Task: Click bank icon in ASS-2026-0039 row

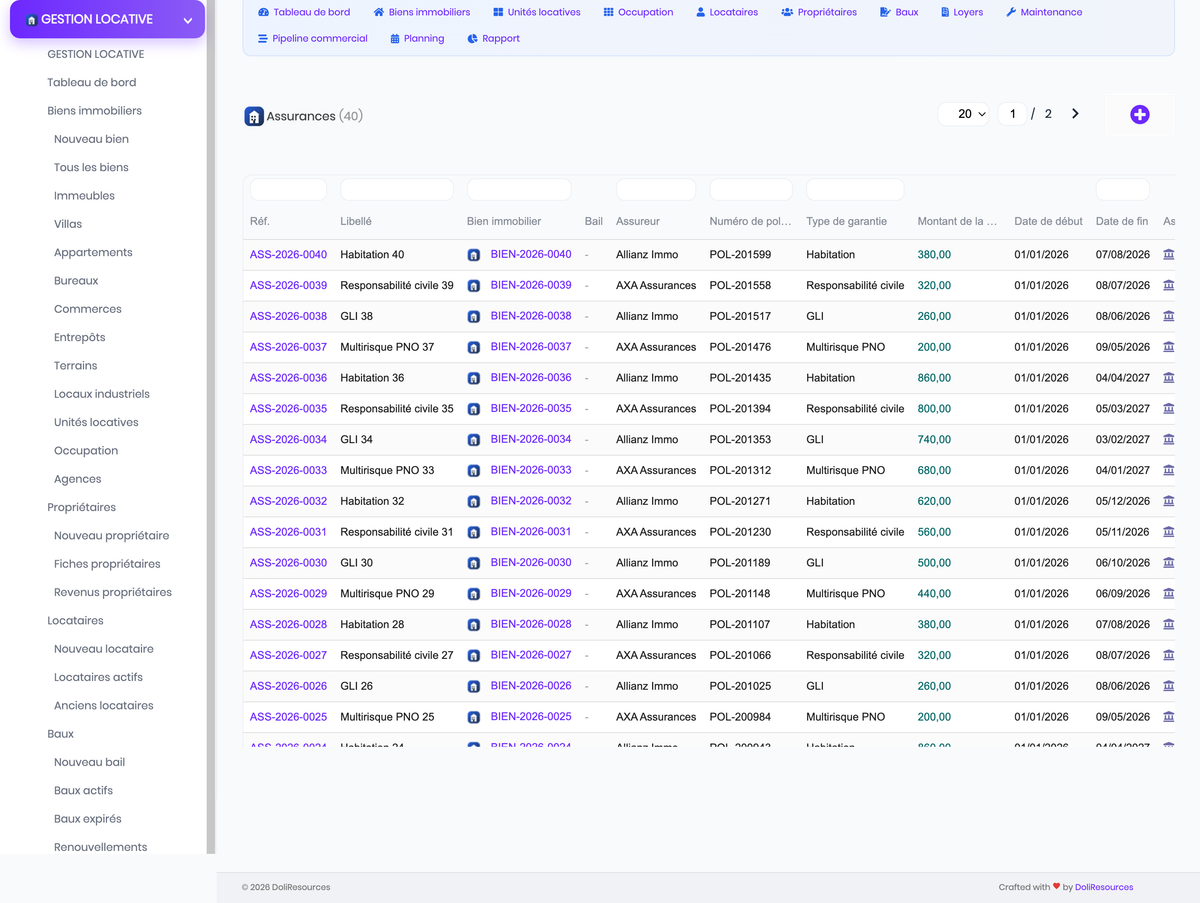Action: 1169,285
